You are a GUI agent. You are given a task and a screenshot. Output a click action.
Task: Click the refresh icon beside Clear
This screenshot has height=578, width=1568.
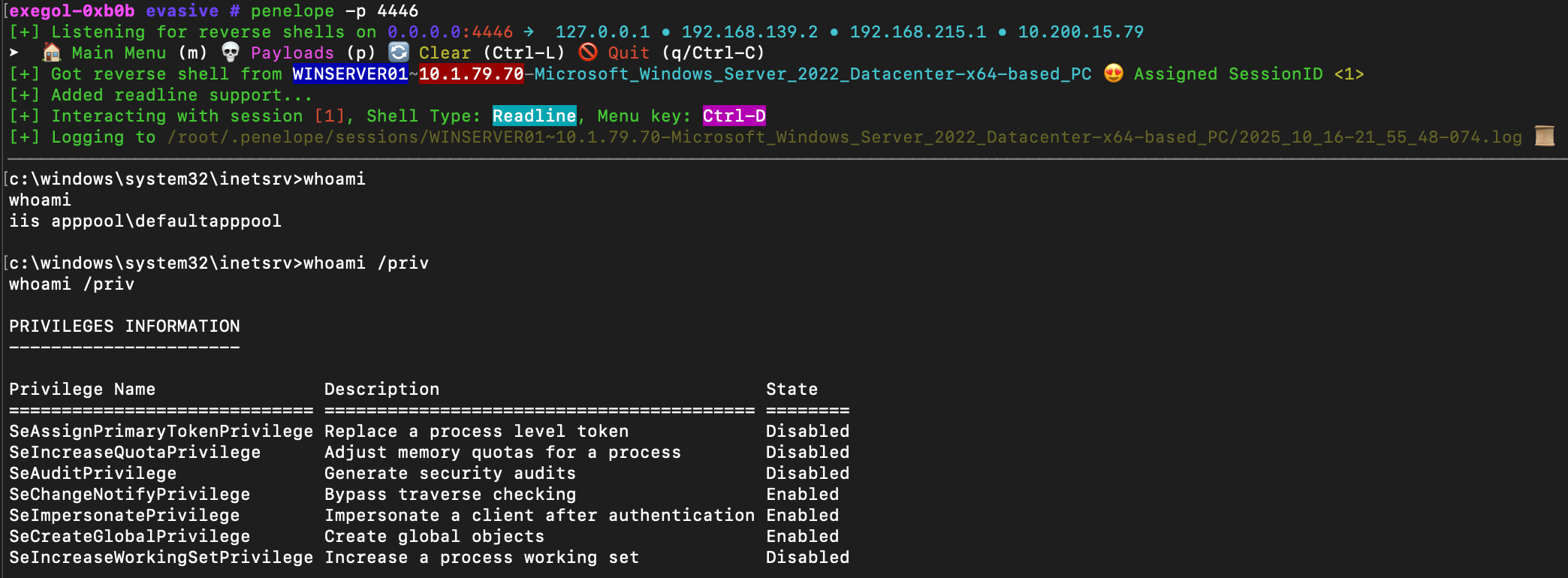point(398,53)
